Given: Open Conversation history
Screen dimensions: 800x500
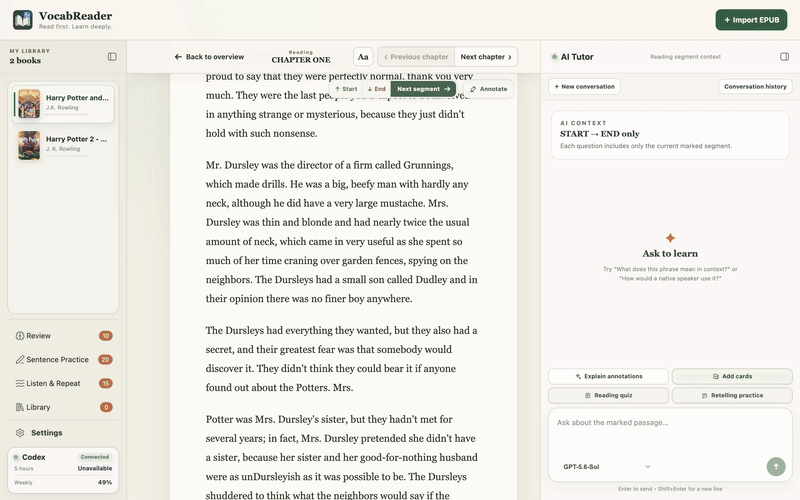Looking at the screenshot, I should tap(755, 87).
